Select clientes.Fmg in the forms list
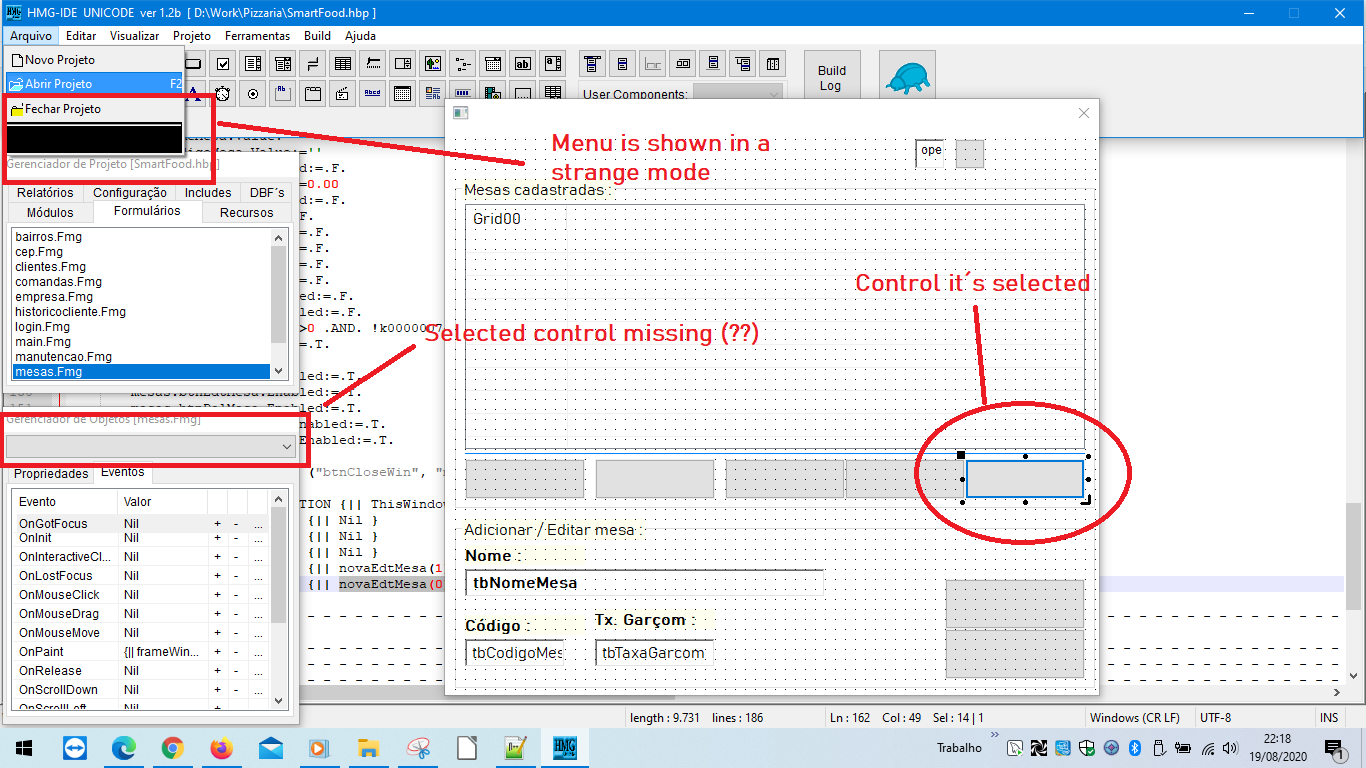Viewport: 1366px width, 768px height. (142, 267)
